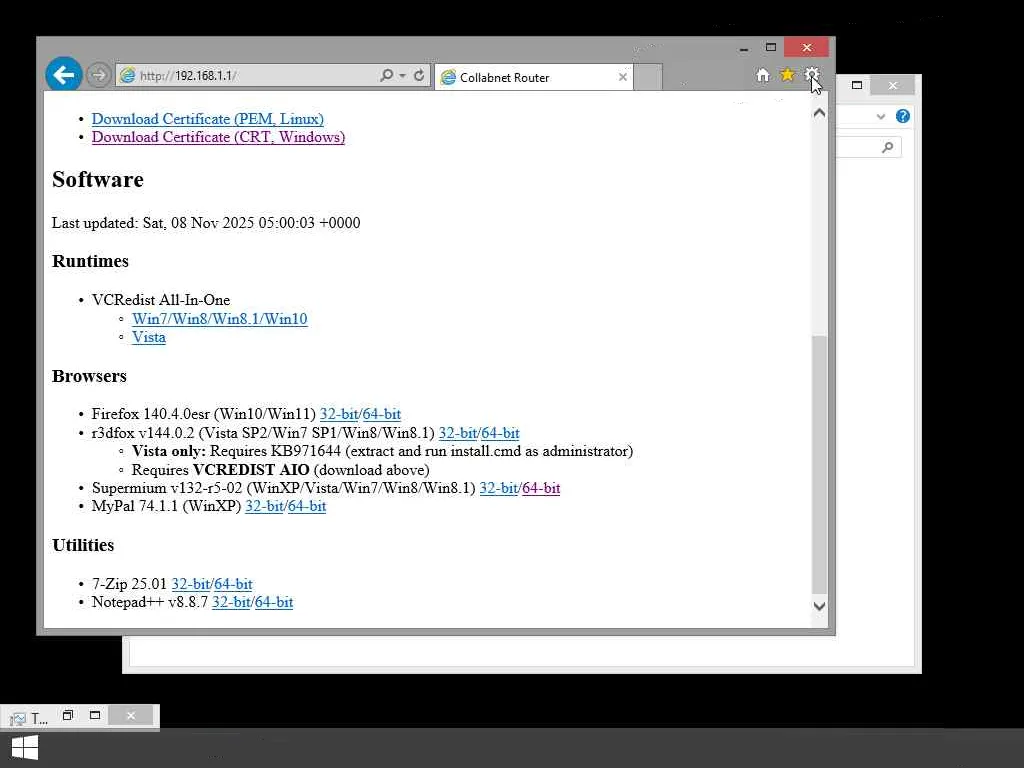Click the page scrollbar down arrow

click(x=820, y=606)
